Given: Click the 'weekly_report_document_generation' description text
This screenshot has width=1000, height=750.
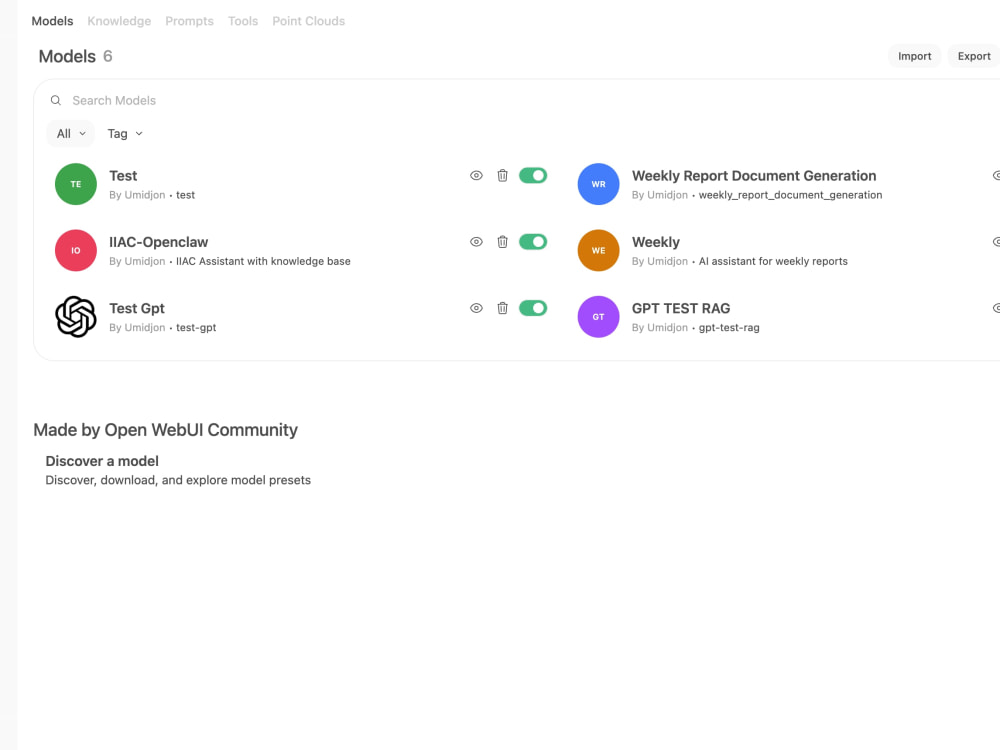Looking at the screenshot, I should (x=790, y=195).
